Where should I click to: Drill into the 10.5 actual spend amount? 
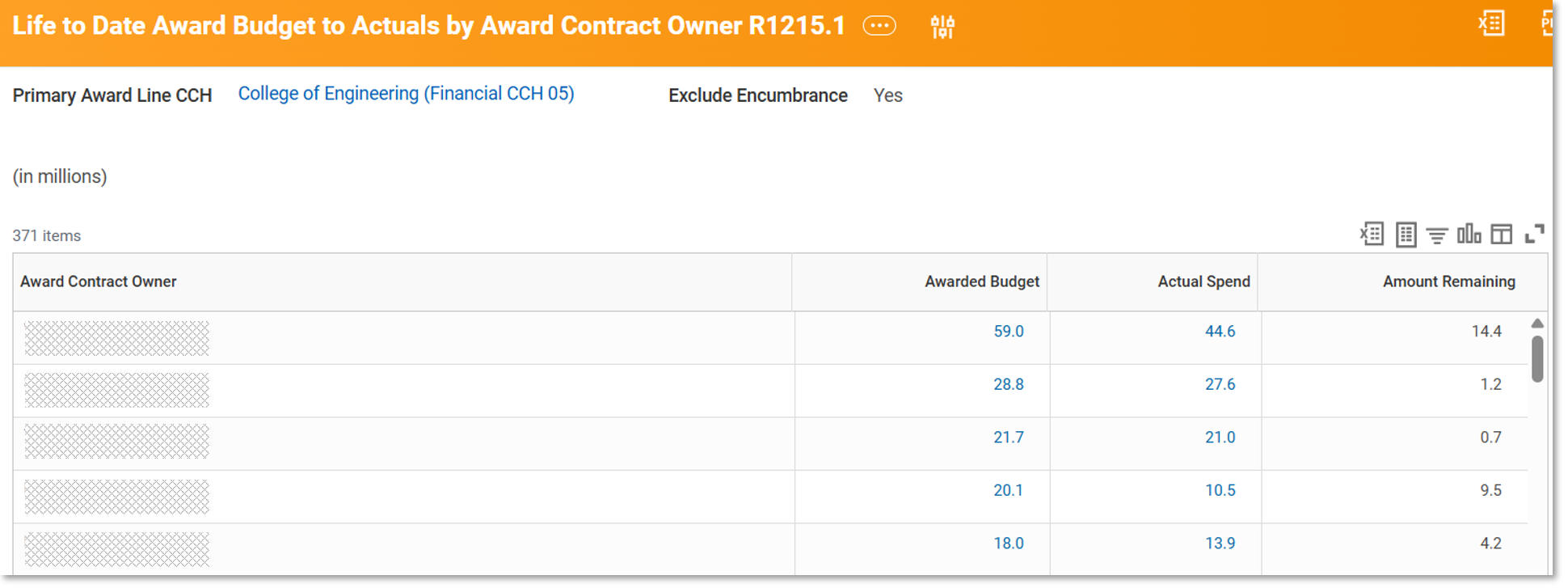pos(1220,490)
